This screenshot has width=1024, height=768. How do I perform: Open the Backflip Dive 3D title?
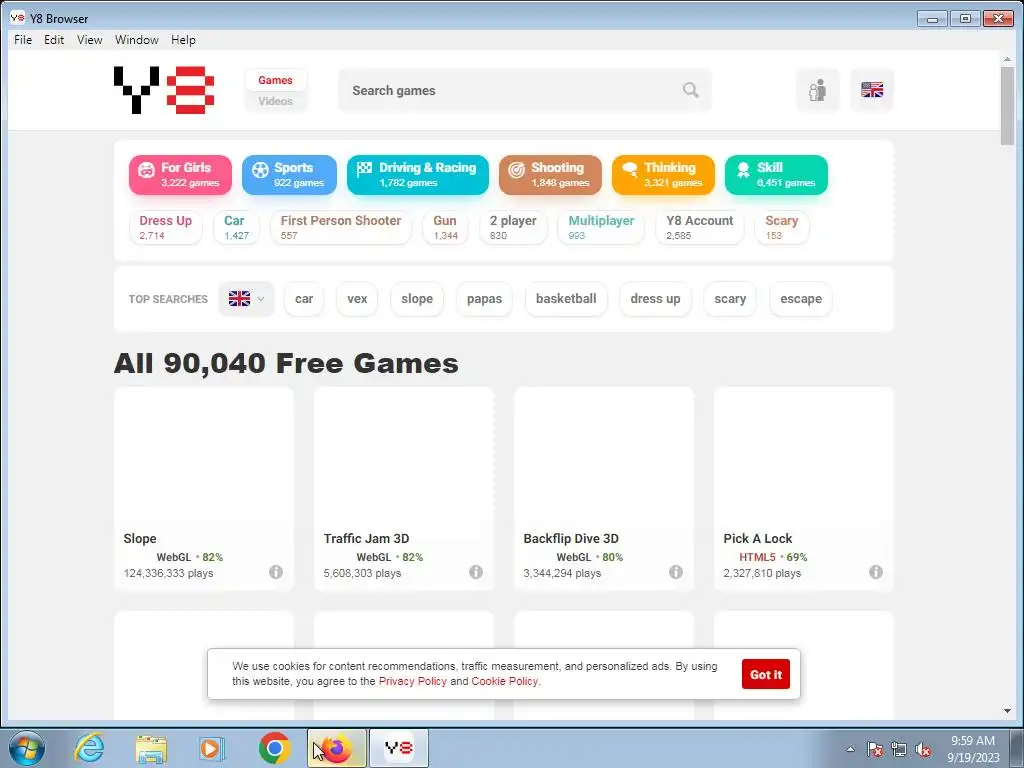click(571, 538)
